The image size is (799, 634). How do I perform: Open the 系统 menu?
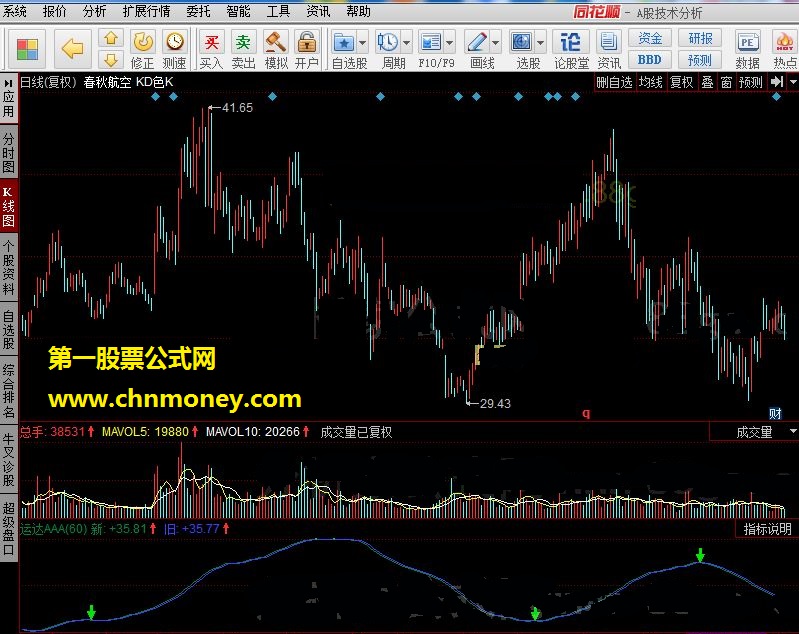[14, 11]
